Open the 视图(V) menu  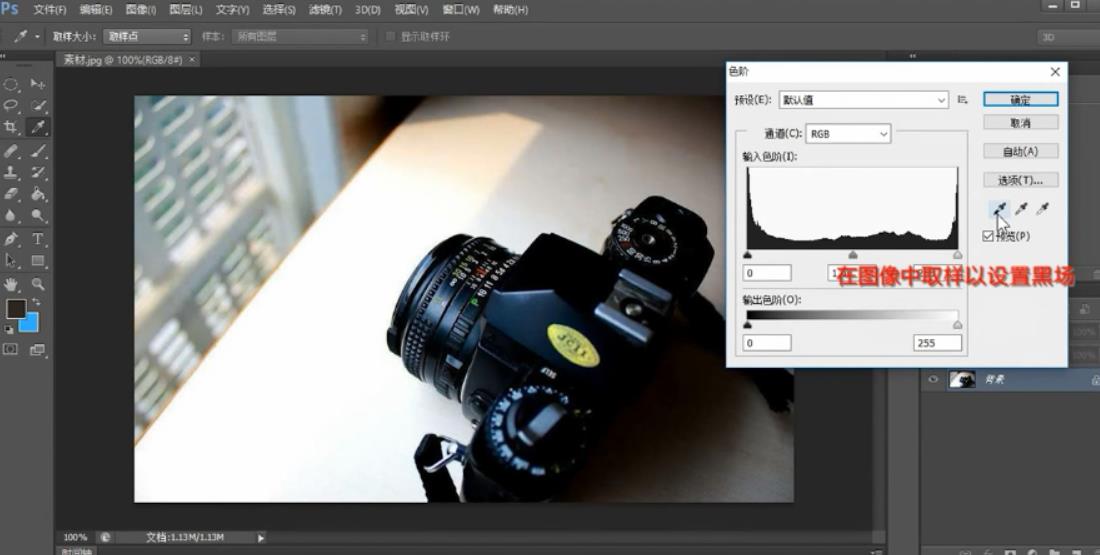(x=411, y=10)
